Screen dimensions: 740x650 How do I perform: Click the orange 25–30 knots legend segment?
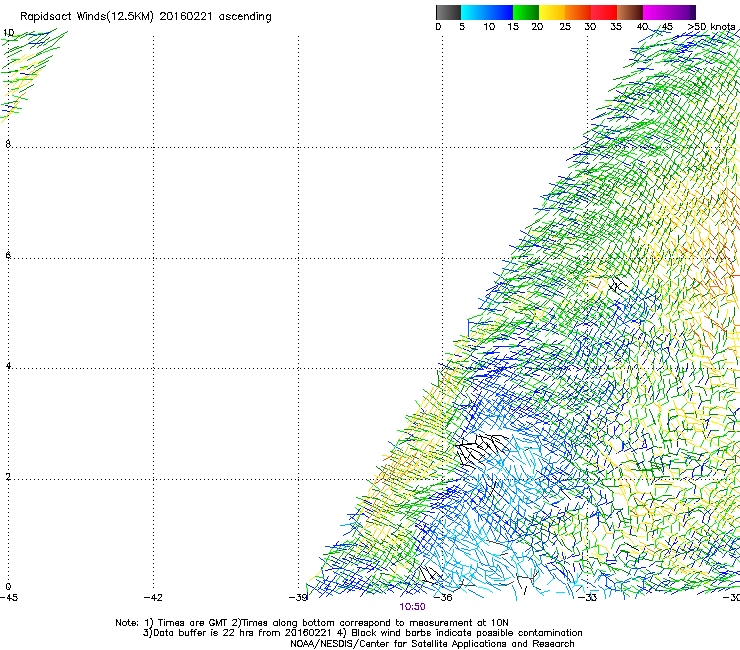pos(578,12)
